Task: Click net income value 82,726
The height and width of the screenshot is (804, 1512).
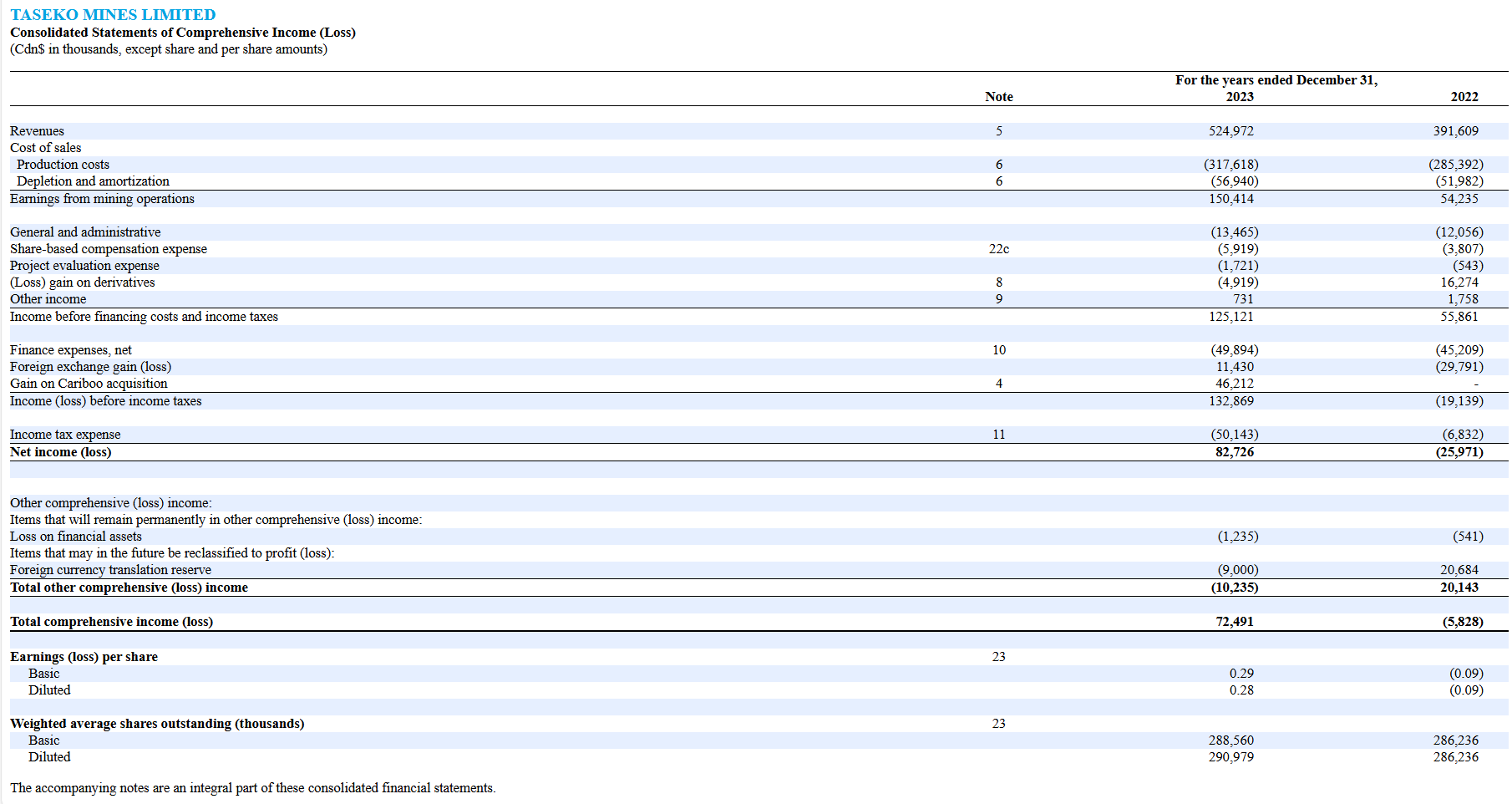Action: pyautogui.click(x=1235, y=452)
